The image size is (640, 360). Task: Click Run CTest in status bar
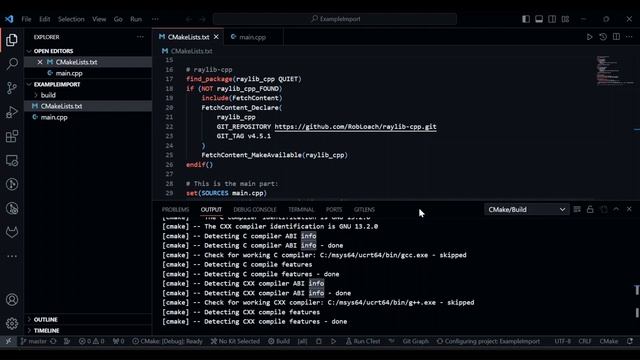click(363, 341)
